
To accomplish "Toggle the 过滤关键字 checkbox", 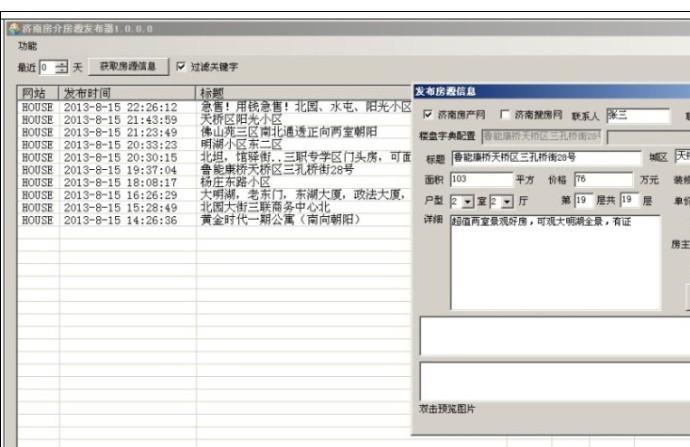I will [x=180, y=66].
